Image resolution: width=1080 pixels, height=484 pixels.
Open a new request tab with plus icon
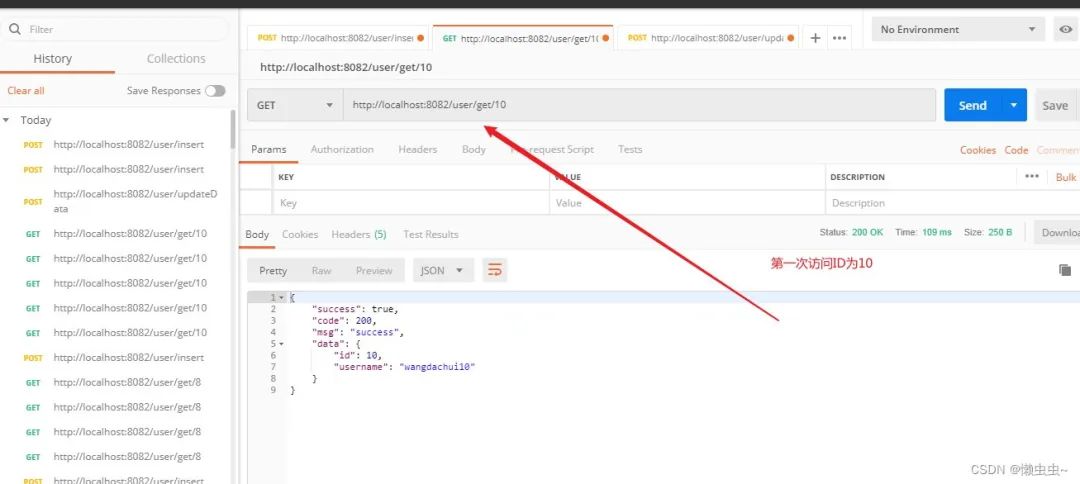815,38
